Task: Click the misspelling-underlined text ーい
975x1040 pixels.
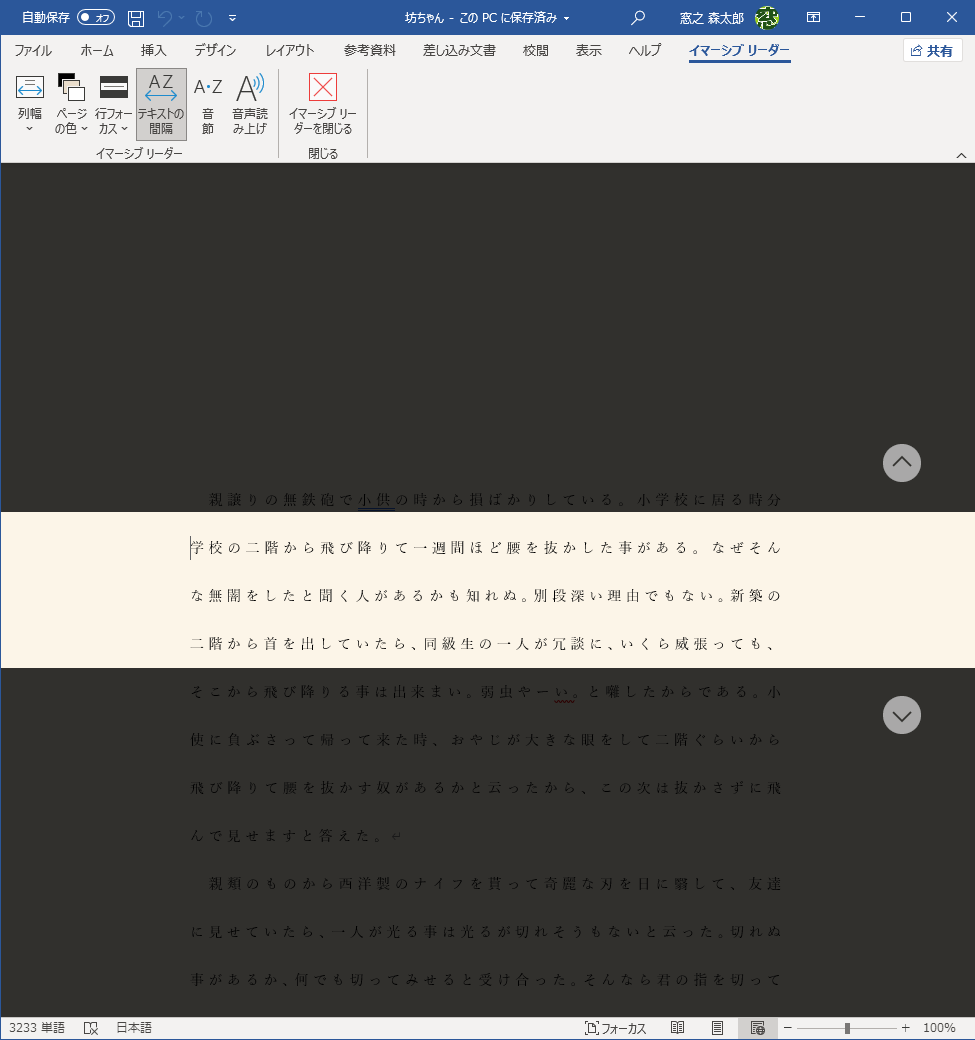Action: point(555,692)
